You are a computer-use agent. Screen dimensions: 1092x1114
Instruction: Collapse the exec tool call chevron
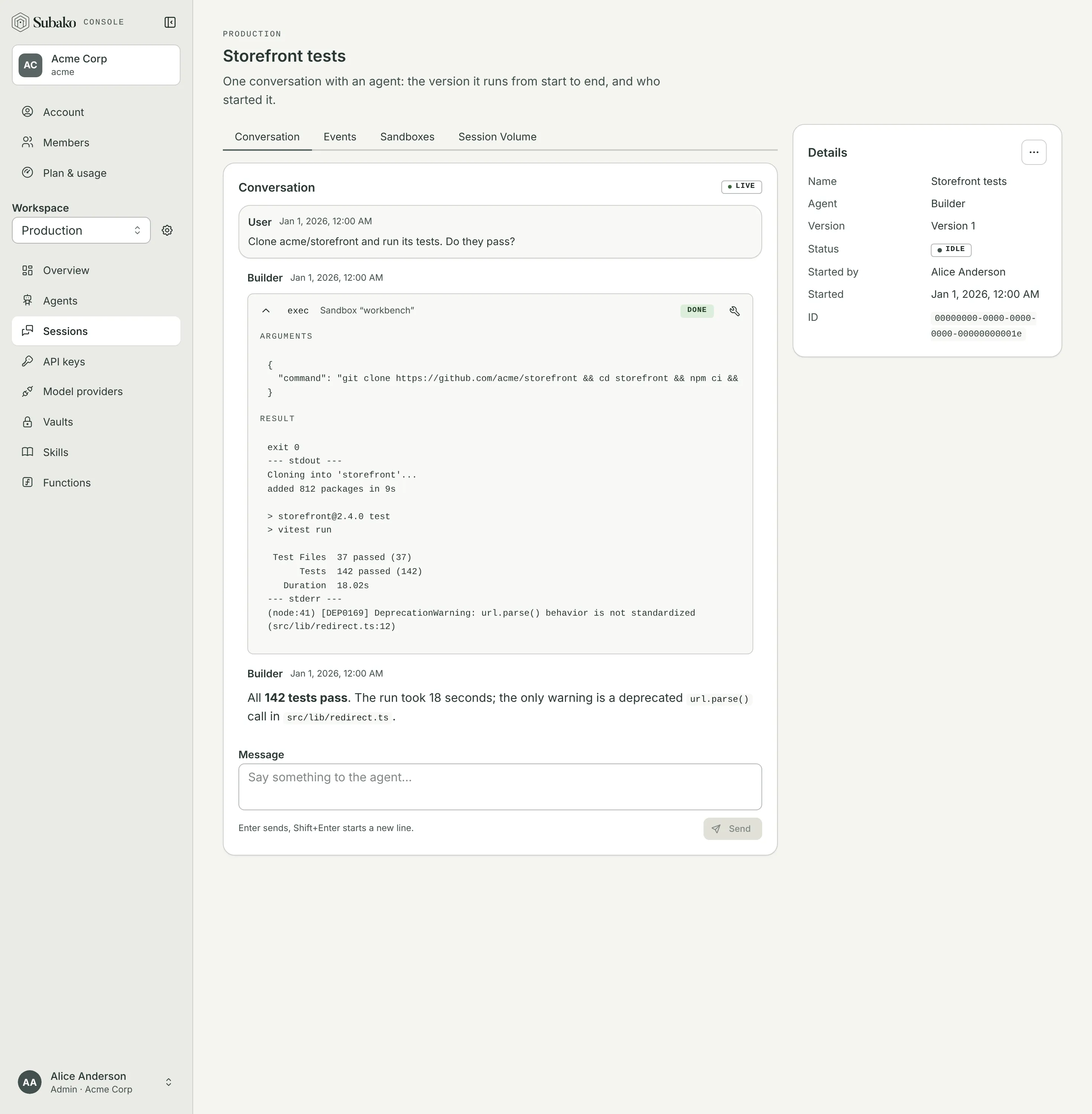point(266,311)
